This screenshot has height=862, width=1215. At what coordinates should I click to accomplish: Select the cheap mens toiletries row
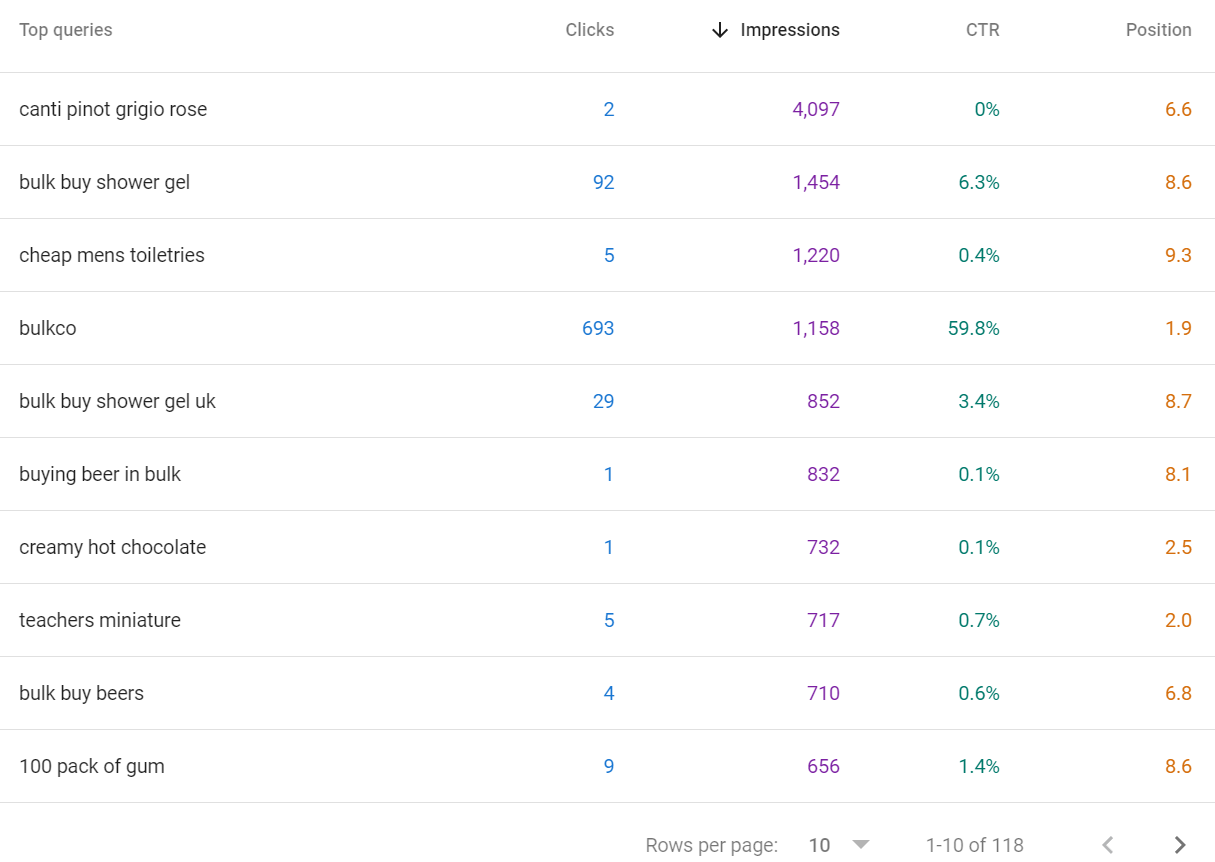[x=112, y=255]
